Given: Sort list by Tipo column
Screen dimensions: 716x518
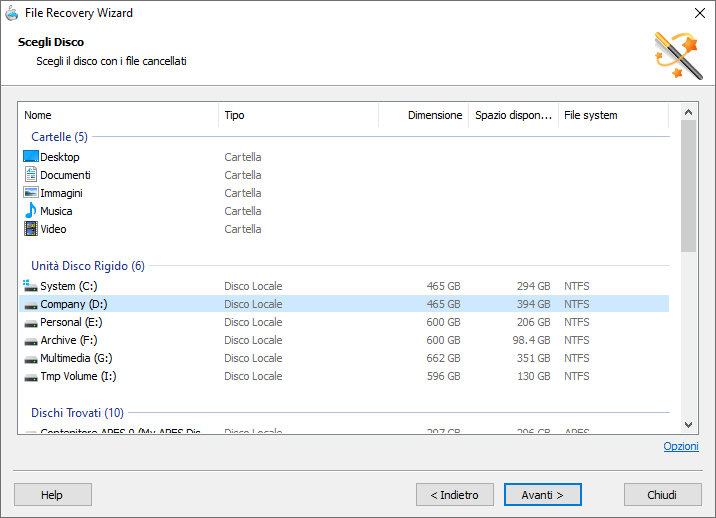Looking at the screenshot, I should [298, 115].
